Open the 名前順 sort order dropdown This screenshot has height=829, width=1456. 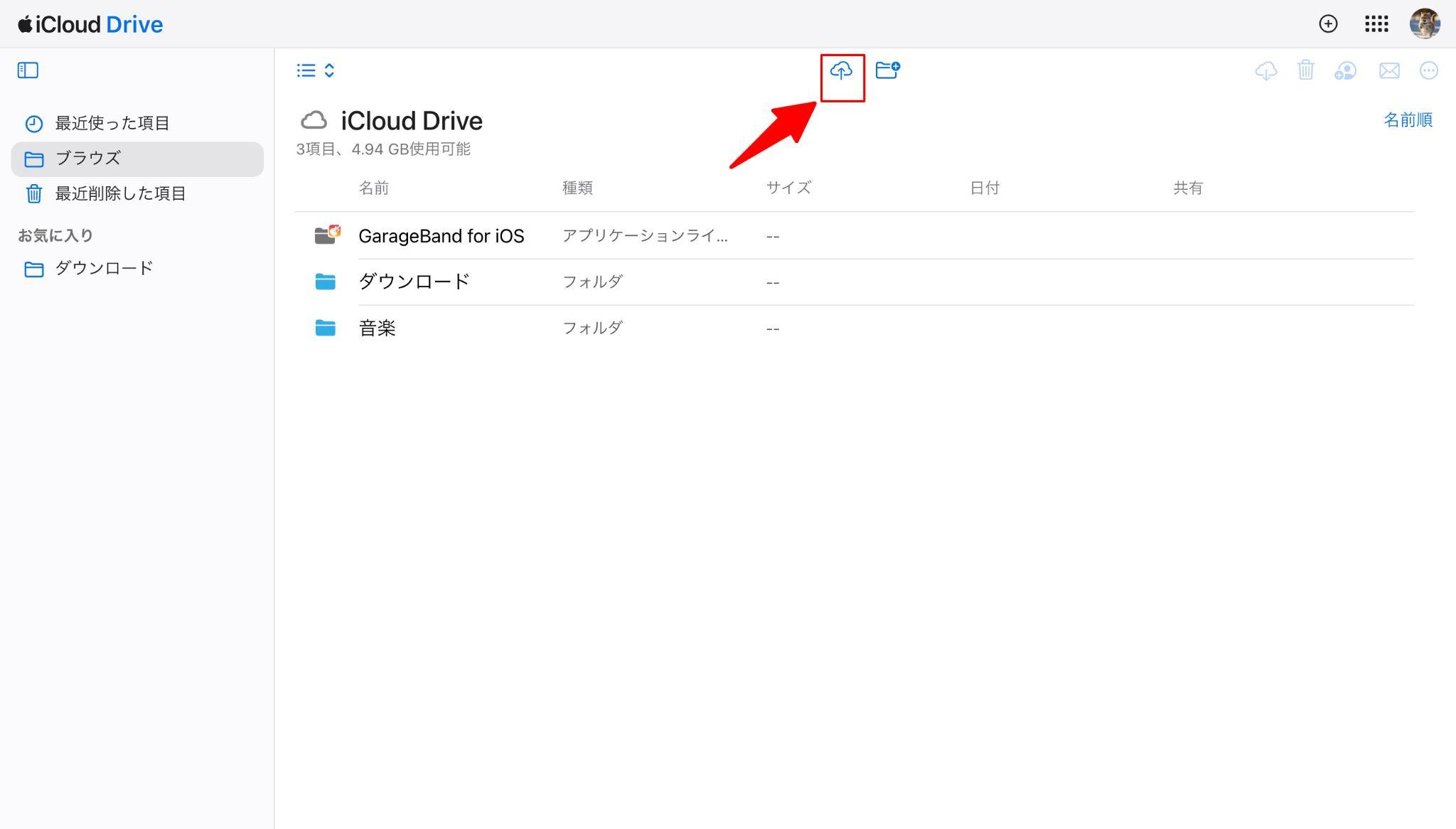[1408, 120]
